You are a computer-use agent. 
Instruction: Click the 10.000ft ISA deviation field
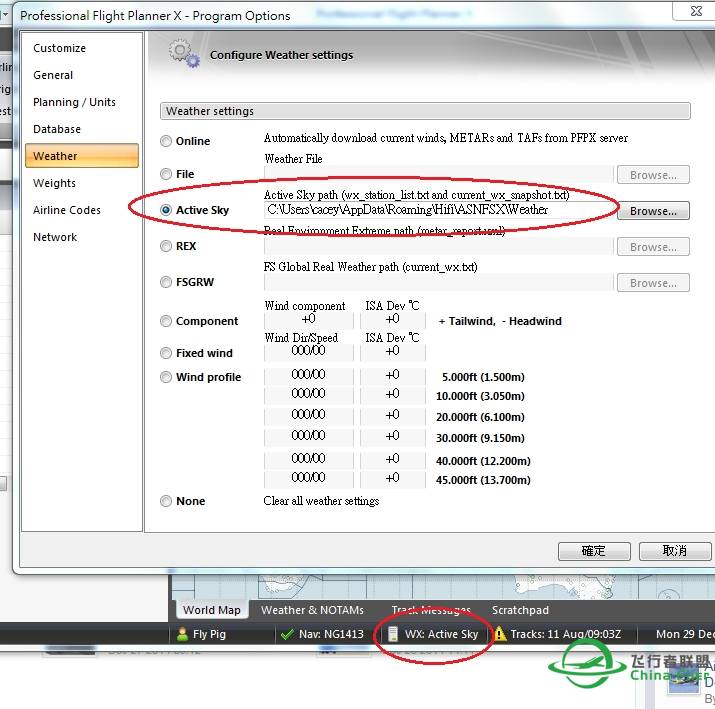click(x=393, y=394)
